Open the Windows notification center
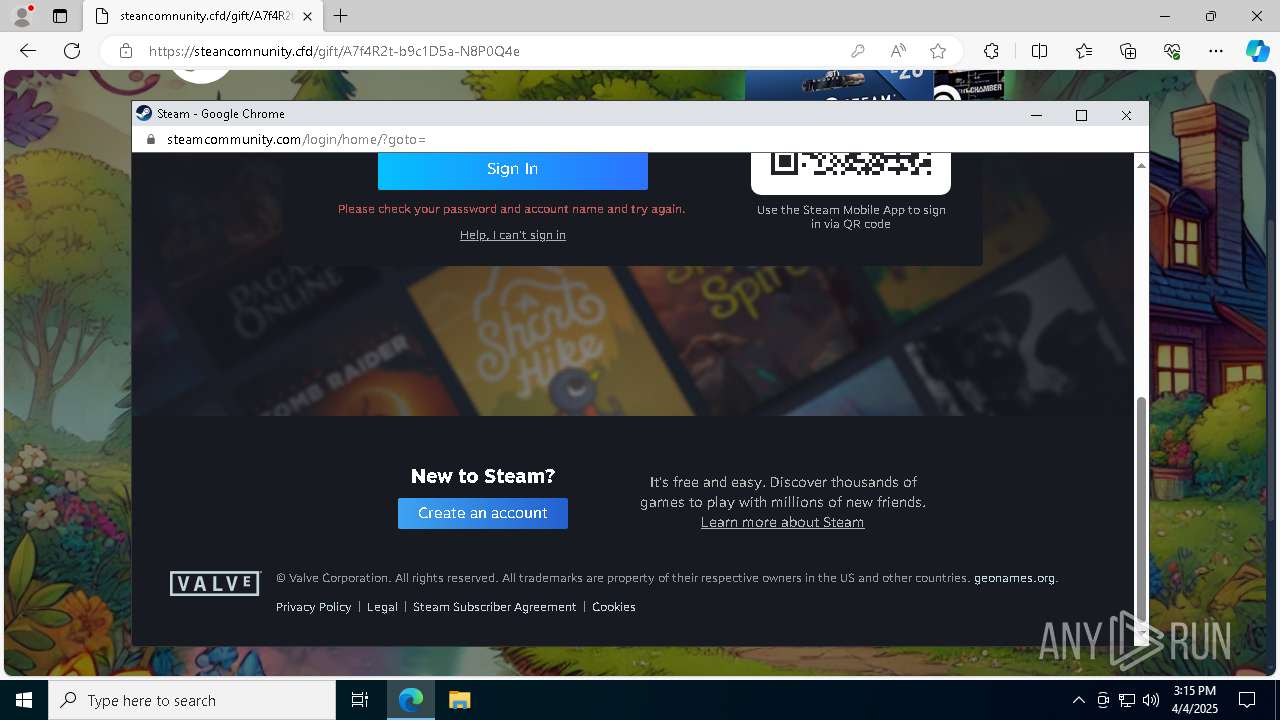 tap(1247, 700)
